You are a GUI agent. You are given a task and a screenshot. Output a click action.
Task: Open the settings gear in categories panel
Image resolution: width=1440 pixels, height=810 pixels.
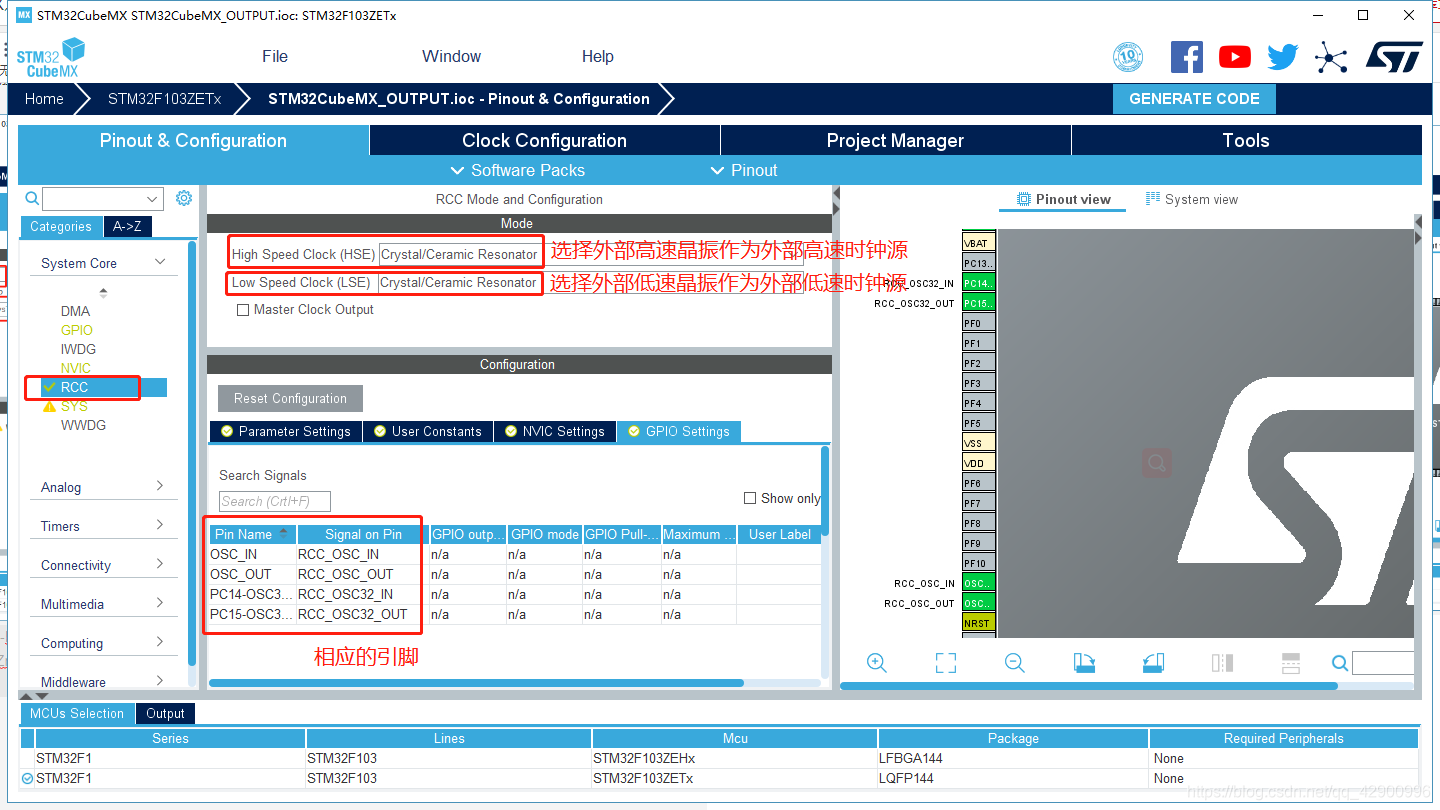click(x=184, y=198)
